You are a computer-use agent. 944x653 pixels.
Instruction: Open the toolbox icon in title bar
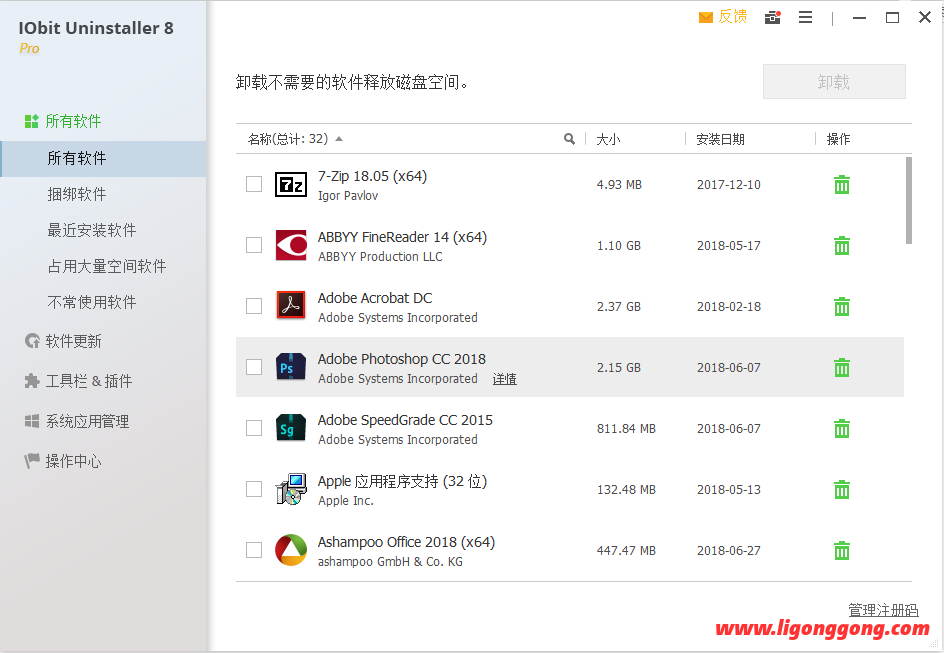coord(772,17)
